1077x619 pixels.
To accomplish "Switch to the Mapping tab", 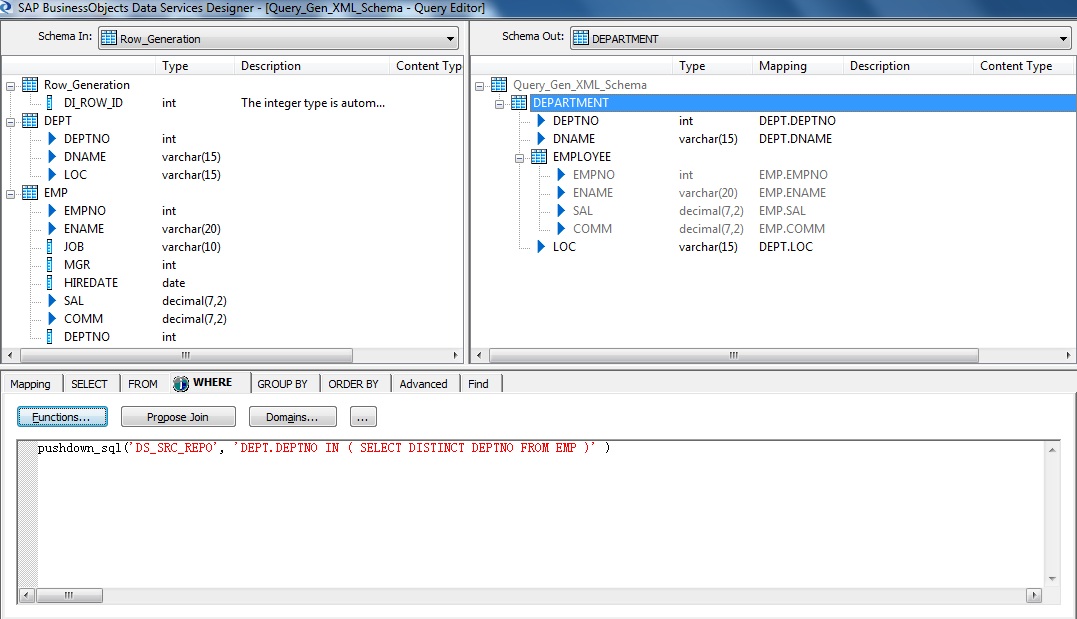I will [x=30, y=384].
